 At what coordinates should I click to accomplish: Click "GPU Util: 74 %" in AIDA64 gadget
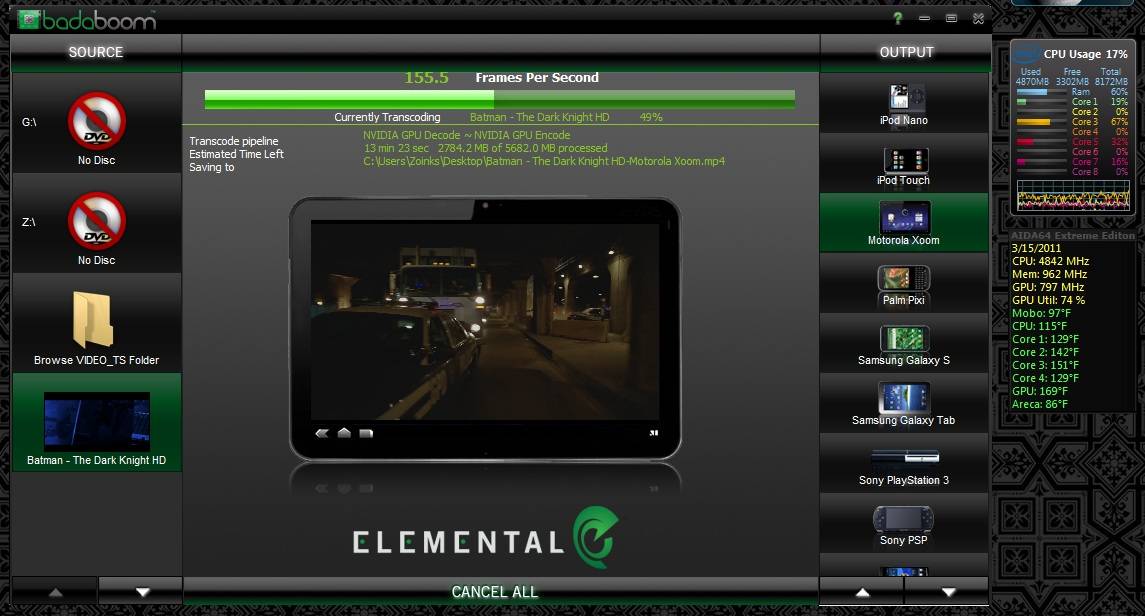[x=1049, y=300]
